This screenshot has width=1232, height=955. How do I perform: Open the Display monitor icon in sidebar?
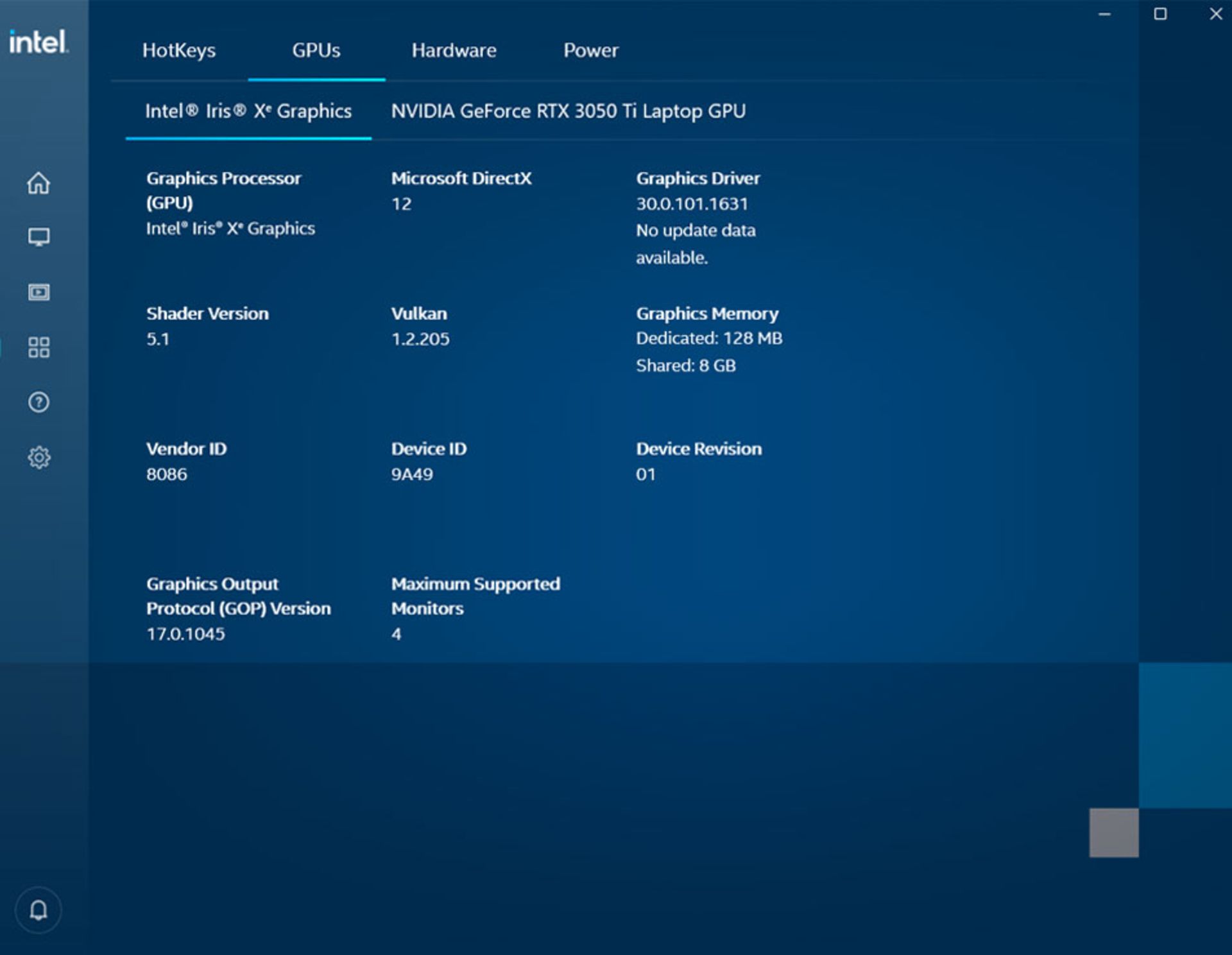click(38, 237)
